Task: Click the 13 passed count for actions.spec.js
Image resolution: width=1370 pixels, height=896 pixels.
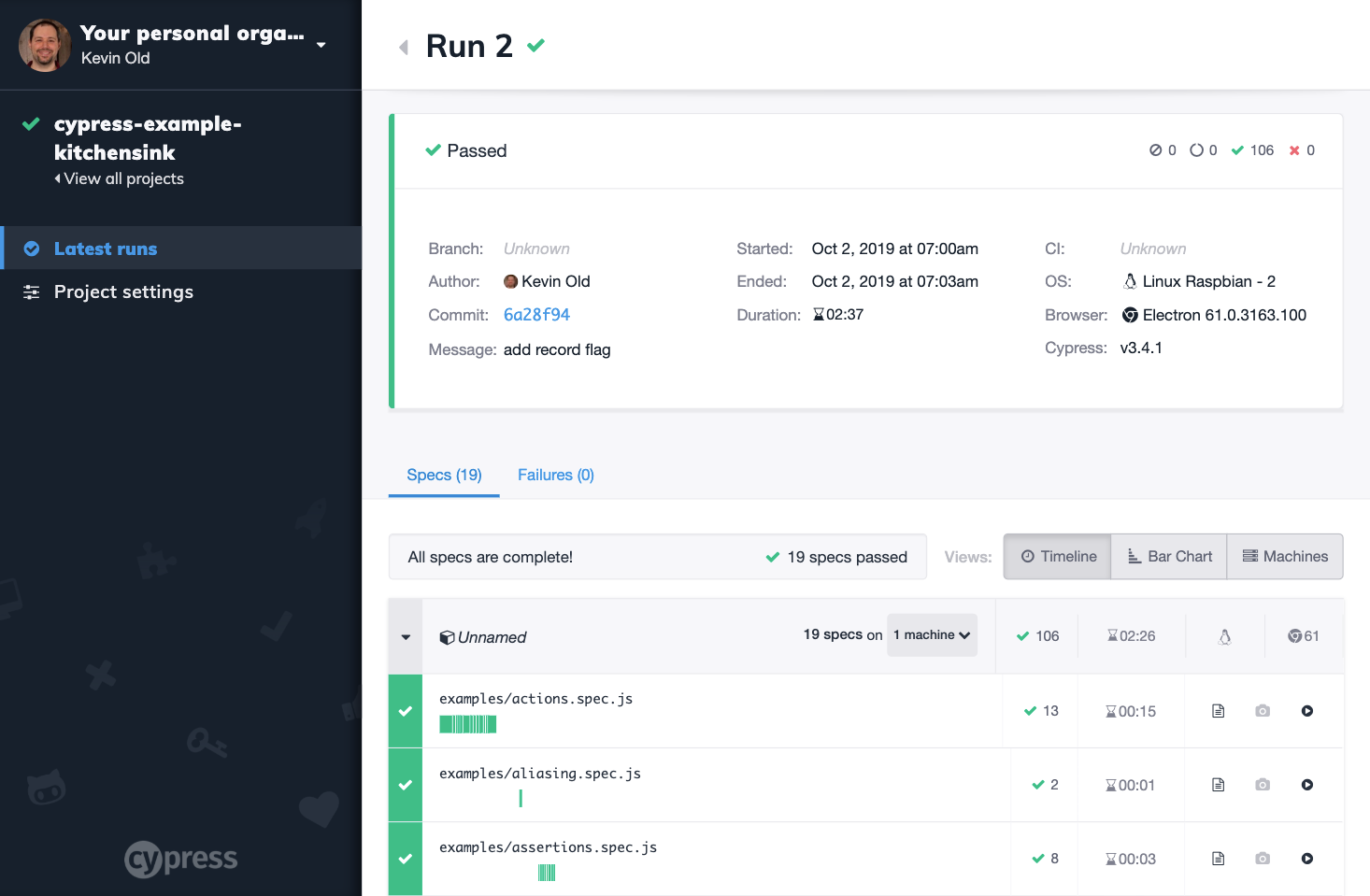Action: pos(1041,711)
